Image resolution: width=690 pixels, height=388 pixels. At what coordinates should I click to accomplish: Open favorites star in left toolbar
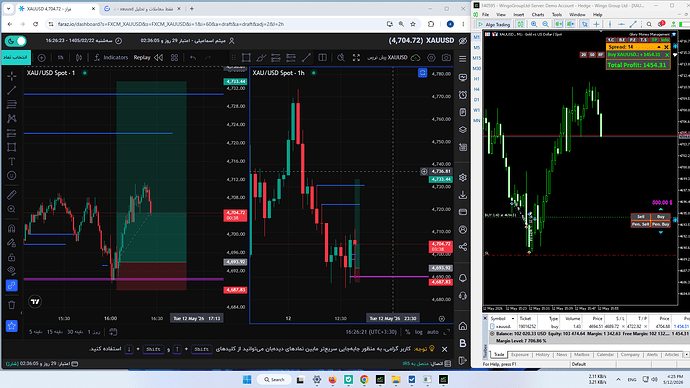point(11,326)
